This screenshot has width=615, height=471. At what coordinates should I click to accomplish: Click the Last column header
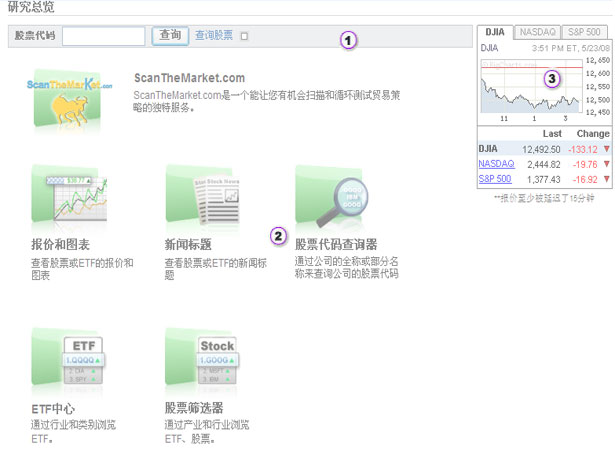click(552, 134)
